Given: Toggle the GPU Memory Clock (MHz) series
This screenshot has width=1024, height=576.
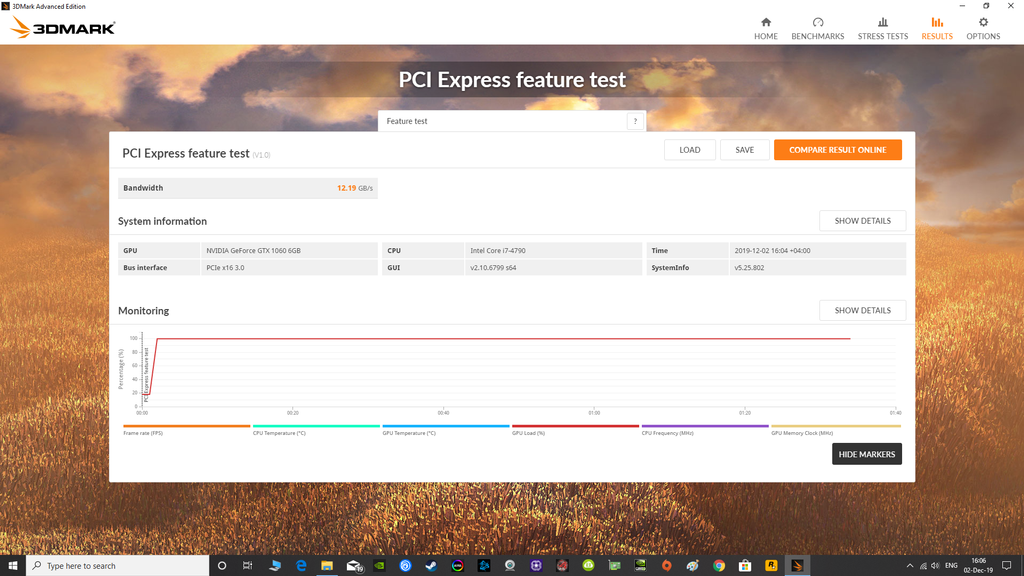Looking at the screenshot, I should pyautogui.click(x=836, y=430).
